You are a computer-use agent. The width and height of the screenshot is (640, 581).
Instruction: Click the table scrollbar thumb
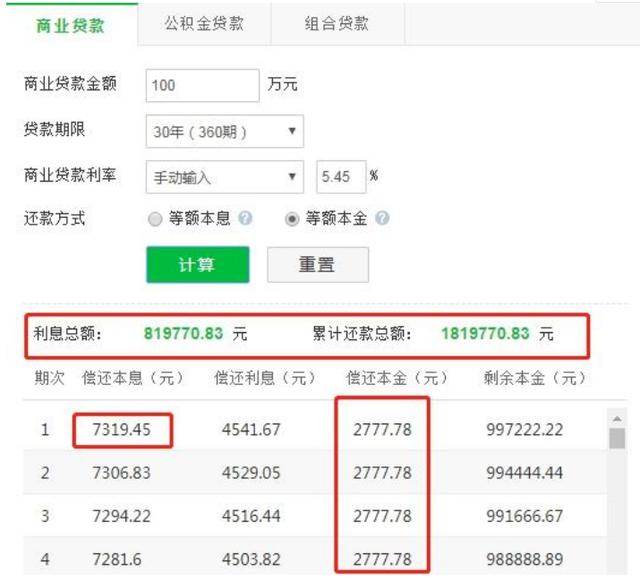click(617, 439)
